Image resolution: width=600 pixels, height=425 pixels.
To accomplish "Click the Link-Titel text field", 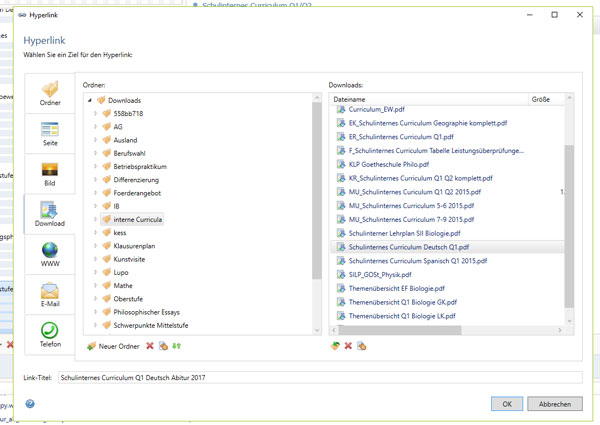I will 318,378.
